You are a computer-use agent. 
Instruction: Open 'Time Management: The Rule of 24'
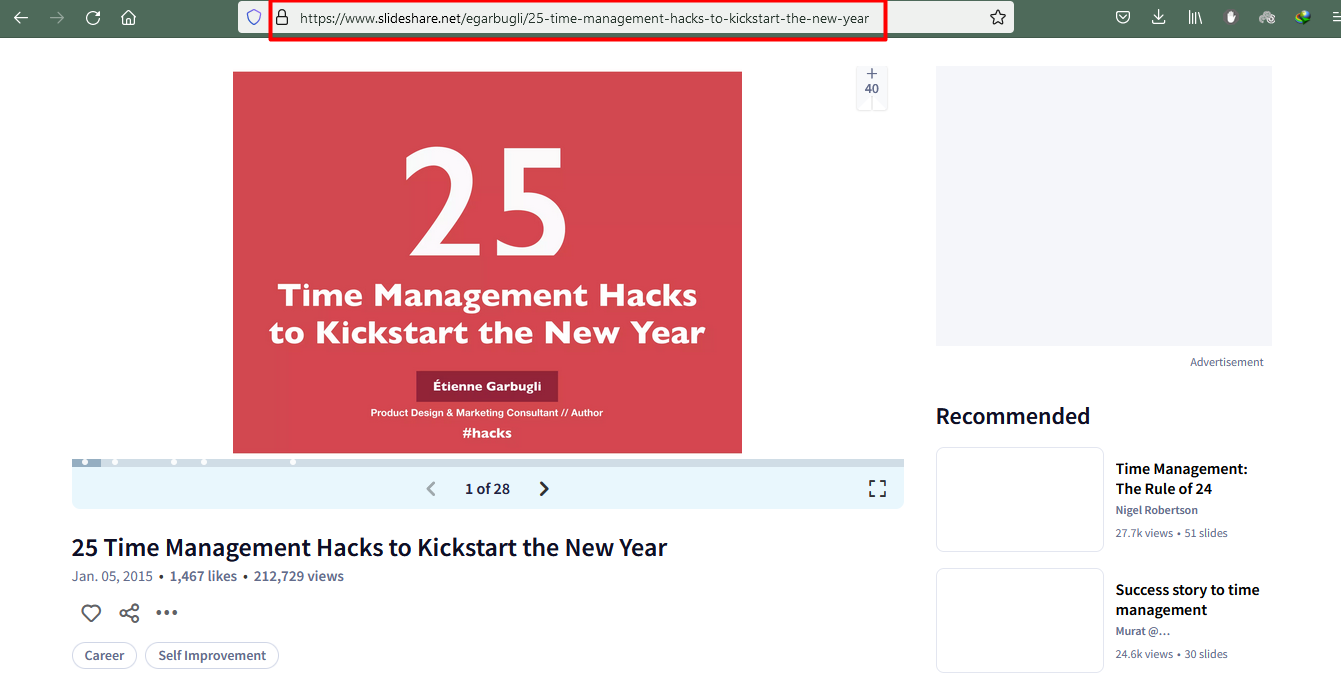click(x=1181, y=479)
